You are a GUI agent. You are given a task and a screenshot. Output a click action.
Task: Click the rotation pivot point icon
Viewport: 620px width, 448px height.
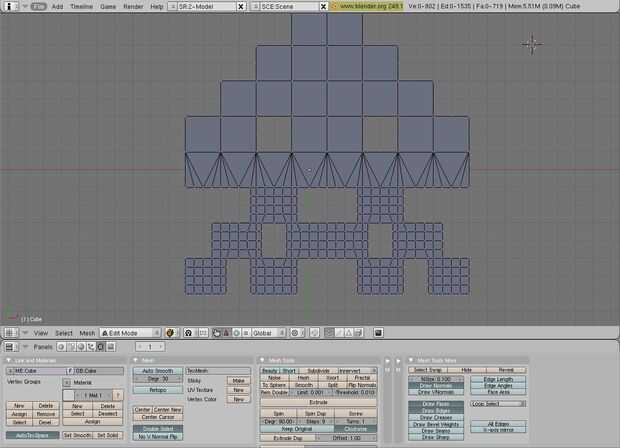[189, 333]
